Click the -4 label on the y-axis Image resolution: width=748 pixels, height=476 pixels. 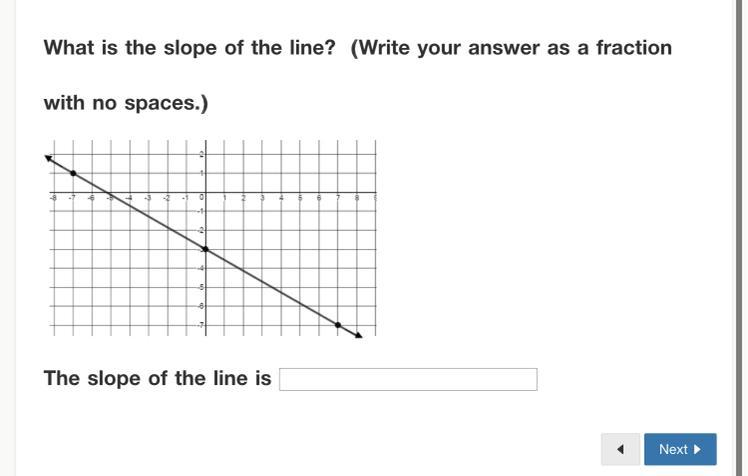(x=200, y=268)
